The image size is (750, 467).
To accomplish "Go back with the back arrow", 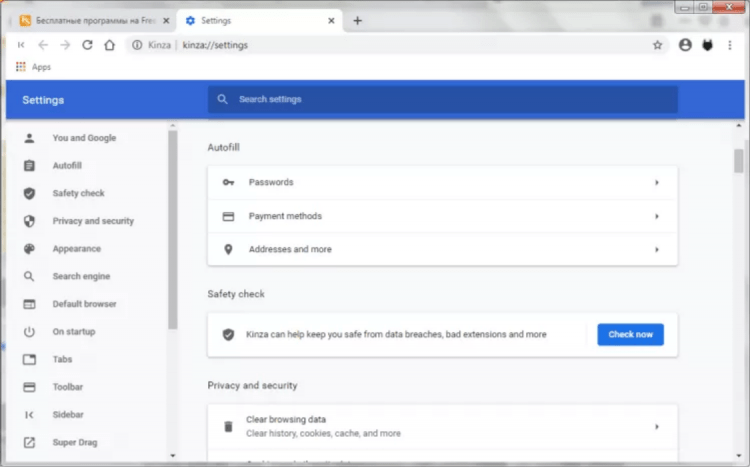I will coord(43,45).
